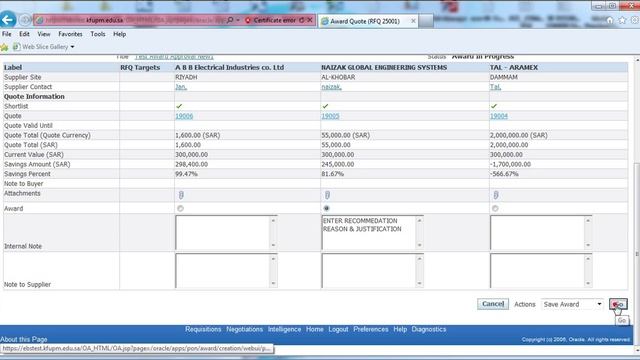Viewport: 640px width, 360px height.
Task: Open the attachment clip for TAL - ARAMEX
Action: pos(496,195)
